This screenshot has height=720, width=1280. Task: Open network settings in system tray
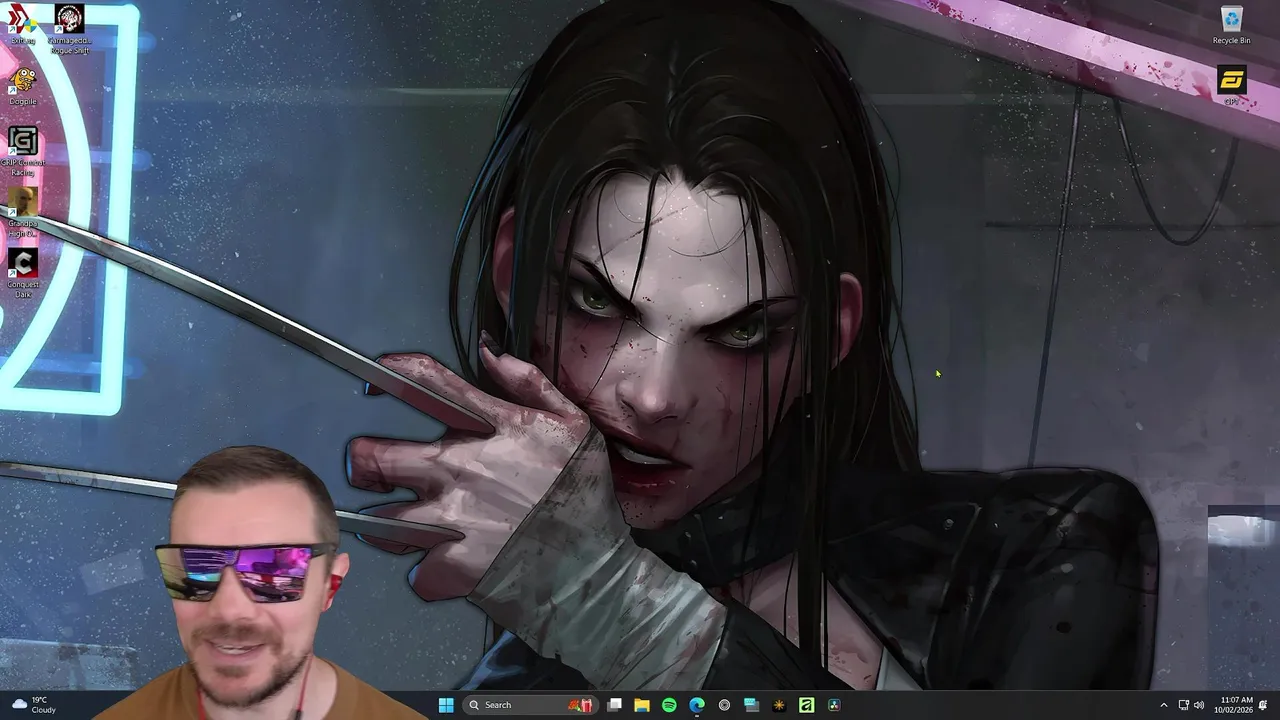pos(1183,705)
